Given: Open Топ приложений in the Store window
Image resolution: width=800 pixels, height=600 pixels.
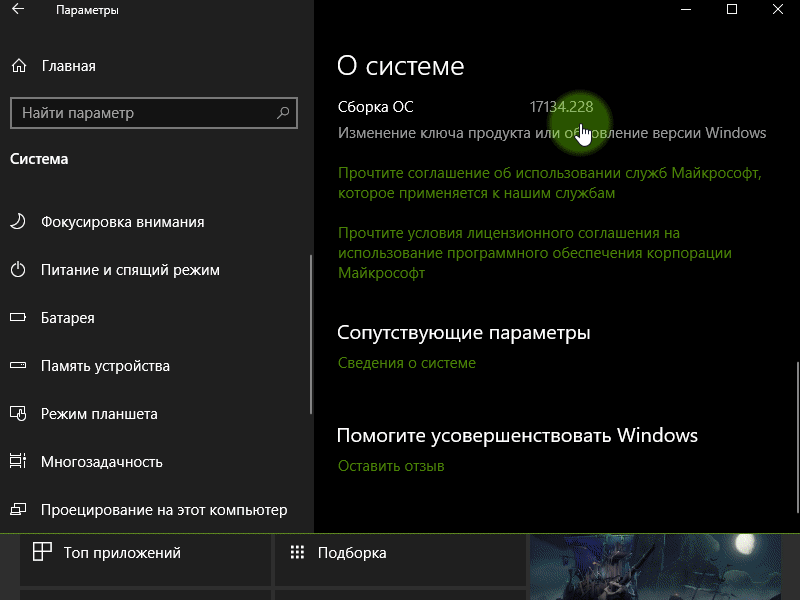Looking at the screenshot, I should (145, 560).
